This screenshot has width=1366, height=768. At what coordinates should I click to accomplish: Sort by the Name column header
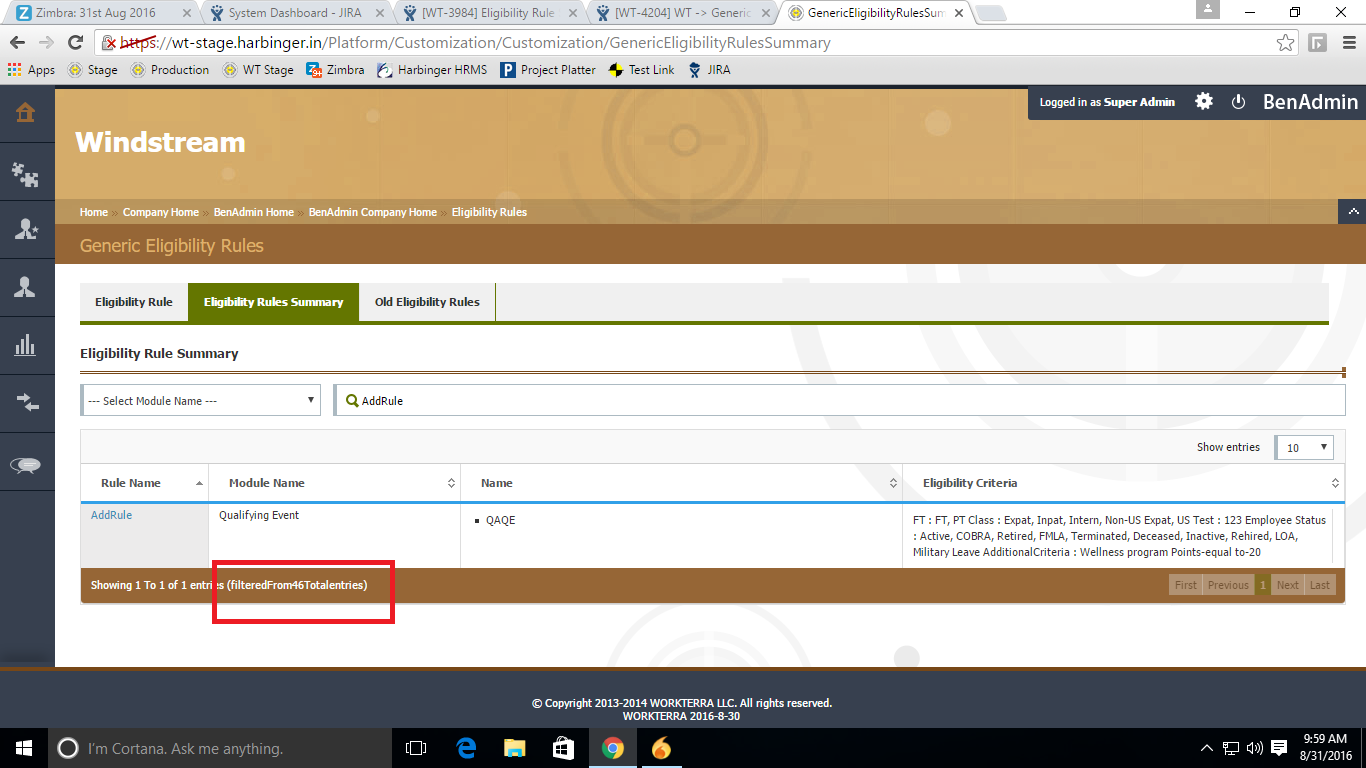tap(681, 483)
